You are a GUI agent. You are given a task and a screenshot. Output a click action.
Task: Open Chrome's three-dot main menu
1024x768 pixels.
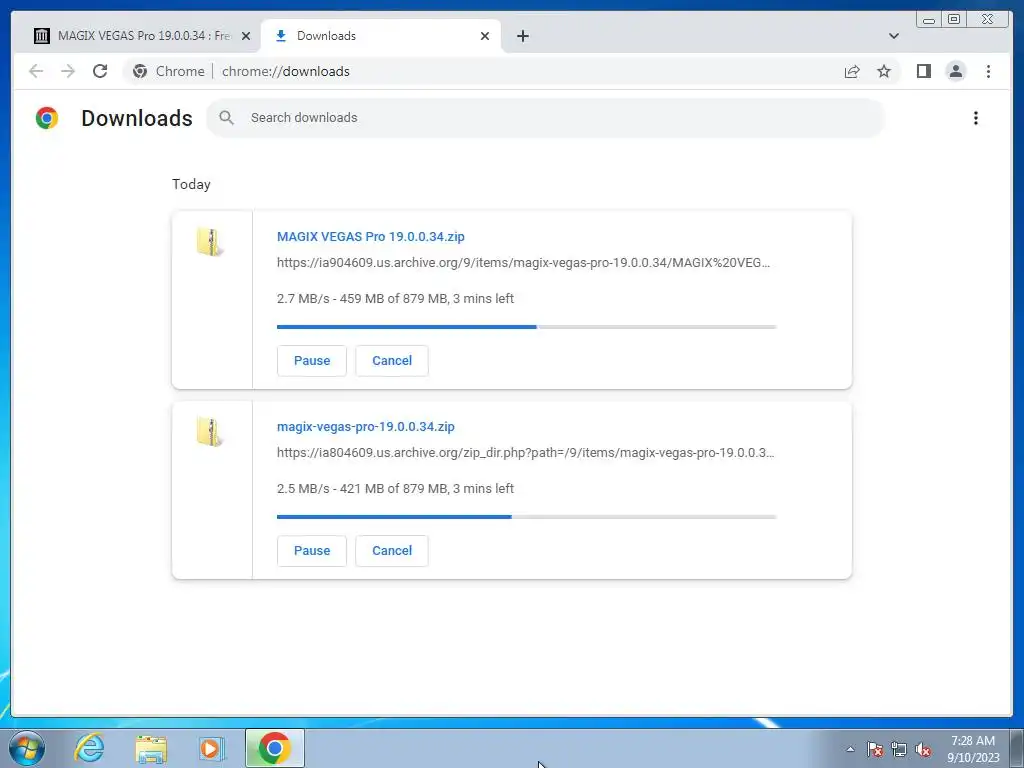click(x=988, y=71)
